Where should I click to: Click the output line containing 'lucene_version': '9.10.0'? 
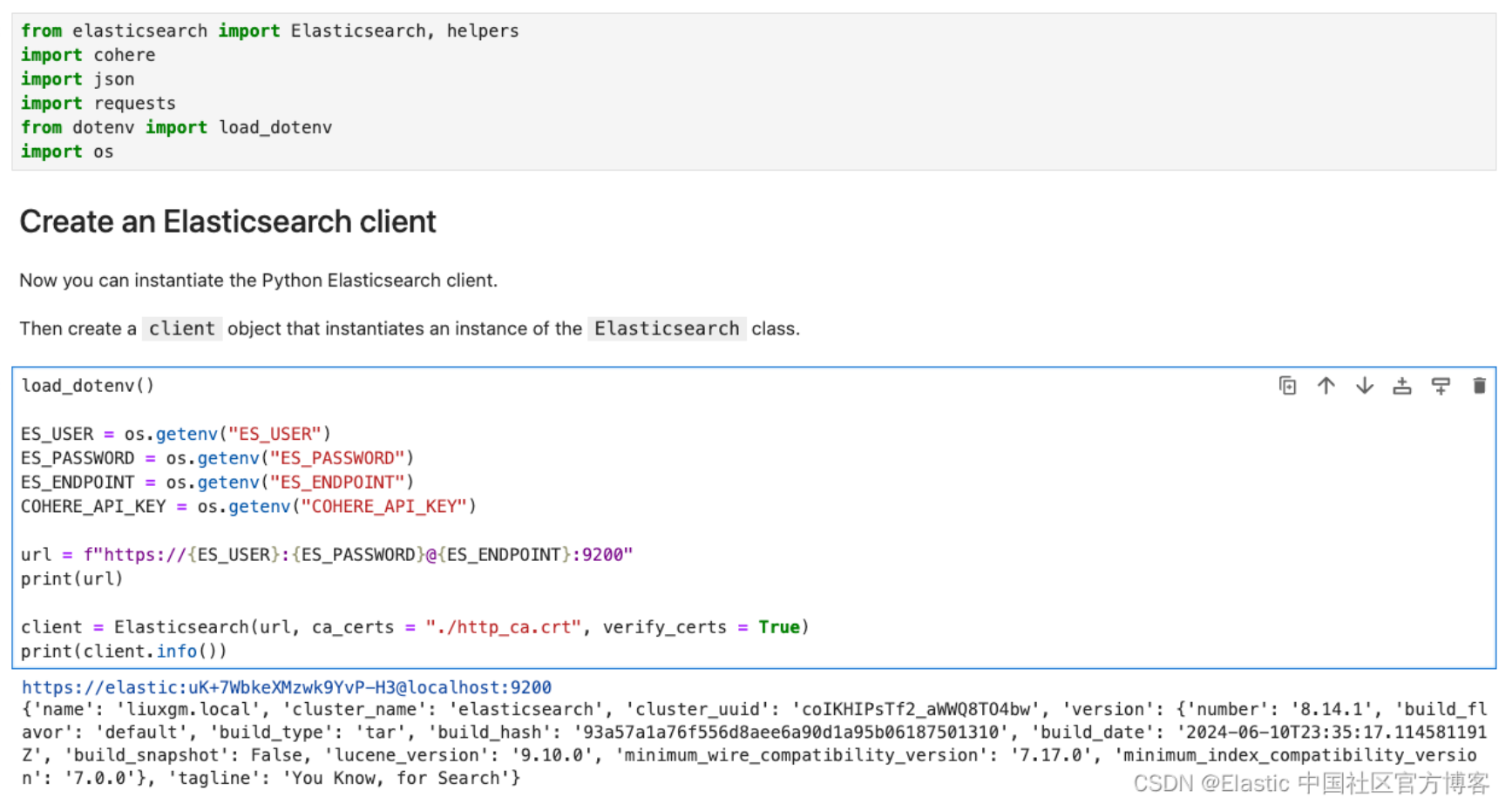point(749,755)
